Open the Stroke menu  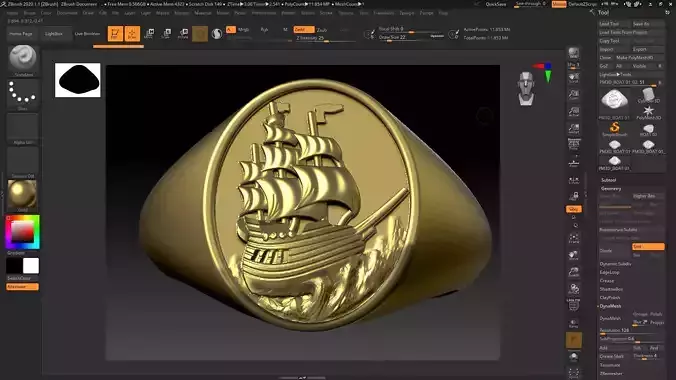coord(326,13)
